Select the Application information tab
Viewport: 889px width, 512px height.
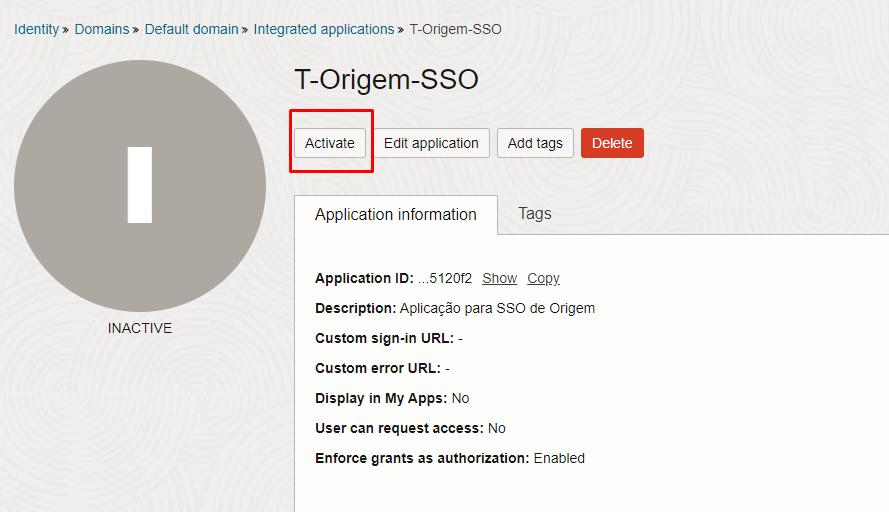coord(396,214)
